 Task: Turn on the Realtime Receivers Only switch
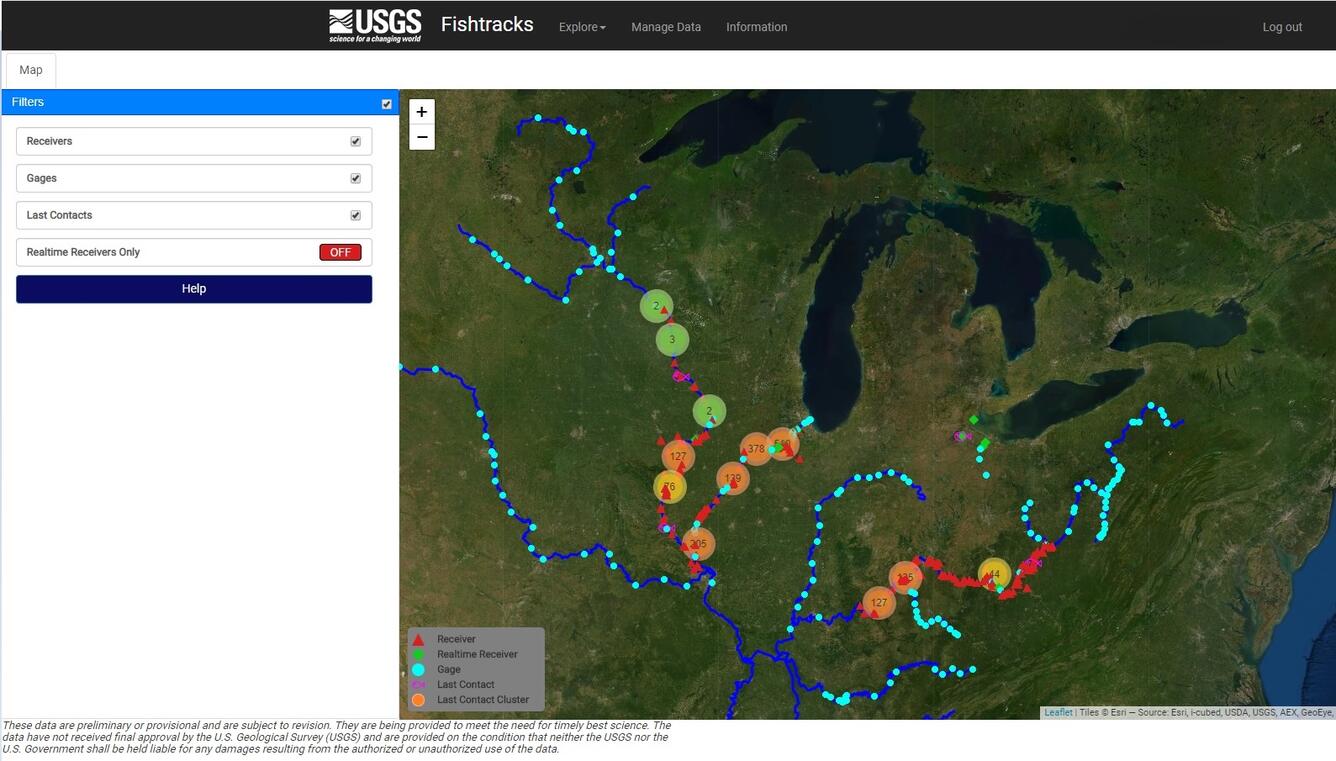340,252
